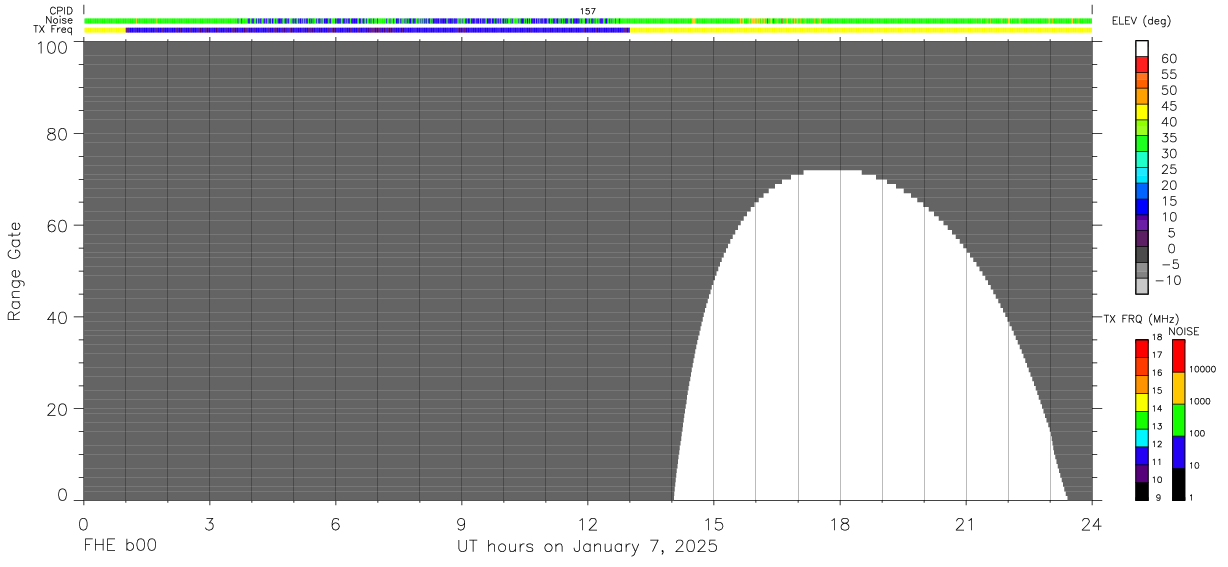The height and width of the screenshot is (567, 1228).
Task: Select the green swatch between ELEV 35 and 30
Action: 1141,144
